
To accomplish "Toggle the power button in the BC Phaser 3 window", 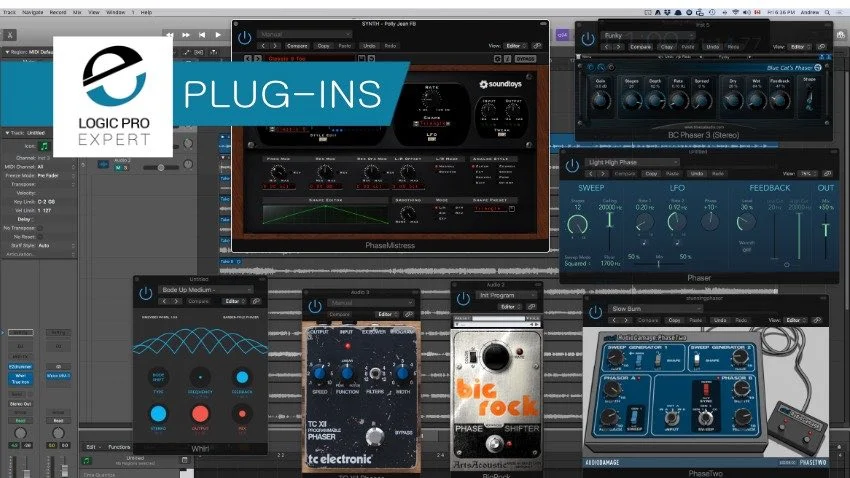I will tap(588, 38).
